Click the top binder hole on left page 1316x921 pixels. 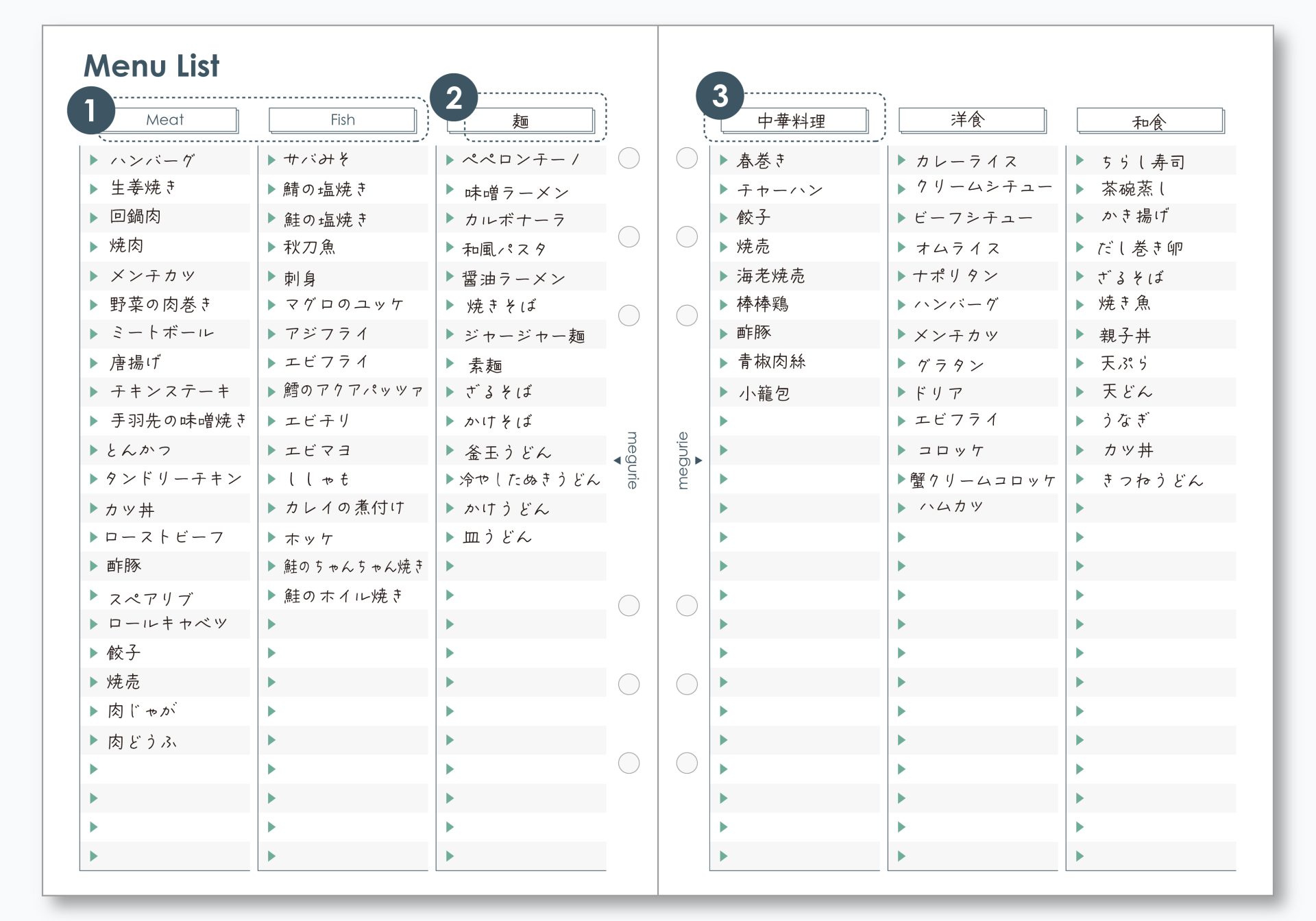pos(629,158)
